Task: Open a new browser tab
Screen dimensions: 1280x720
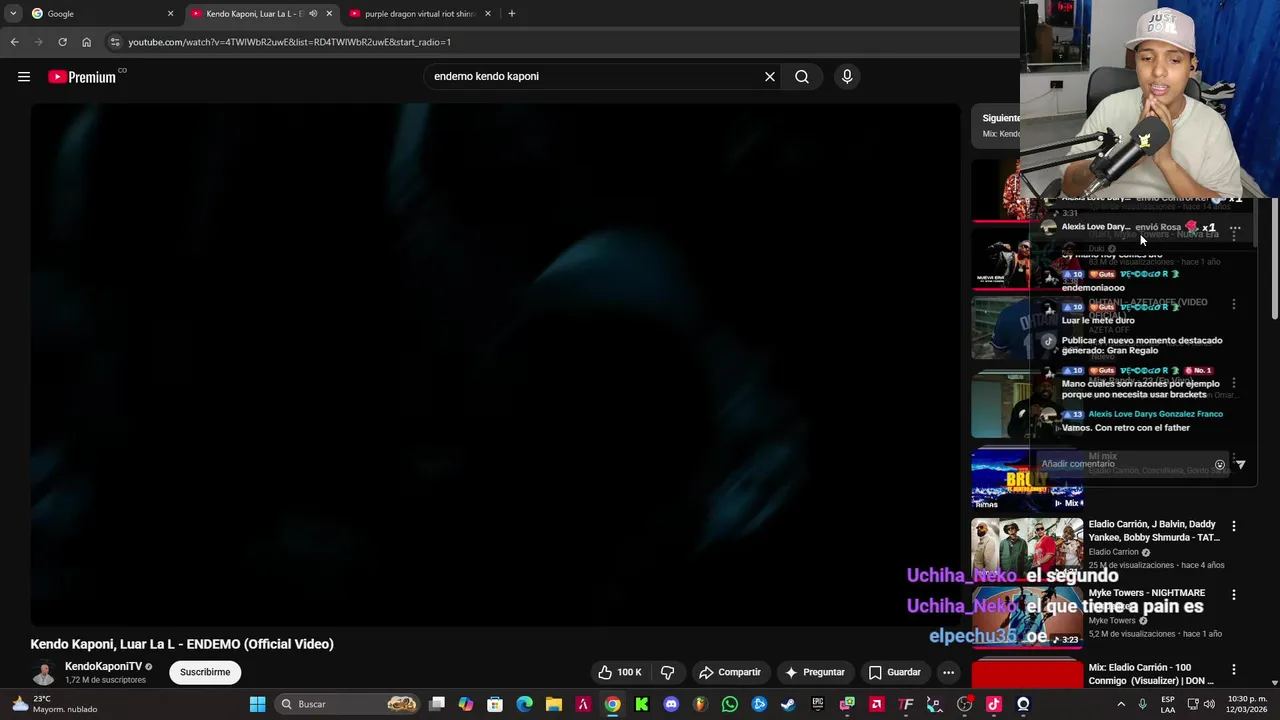Action: point(512,14)
